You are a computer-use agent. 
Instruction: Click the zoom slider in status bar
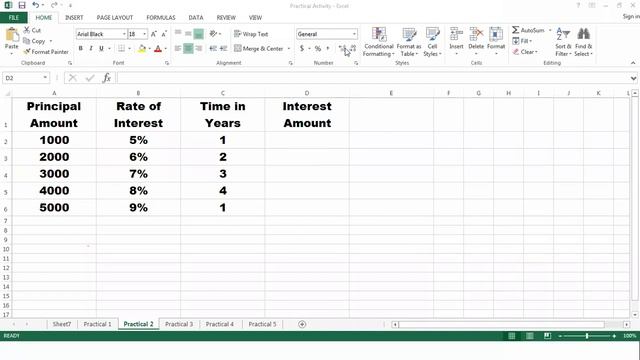(587, 336)
